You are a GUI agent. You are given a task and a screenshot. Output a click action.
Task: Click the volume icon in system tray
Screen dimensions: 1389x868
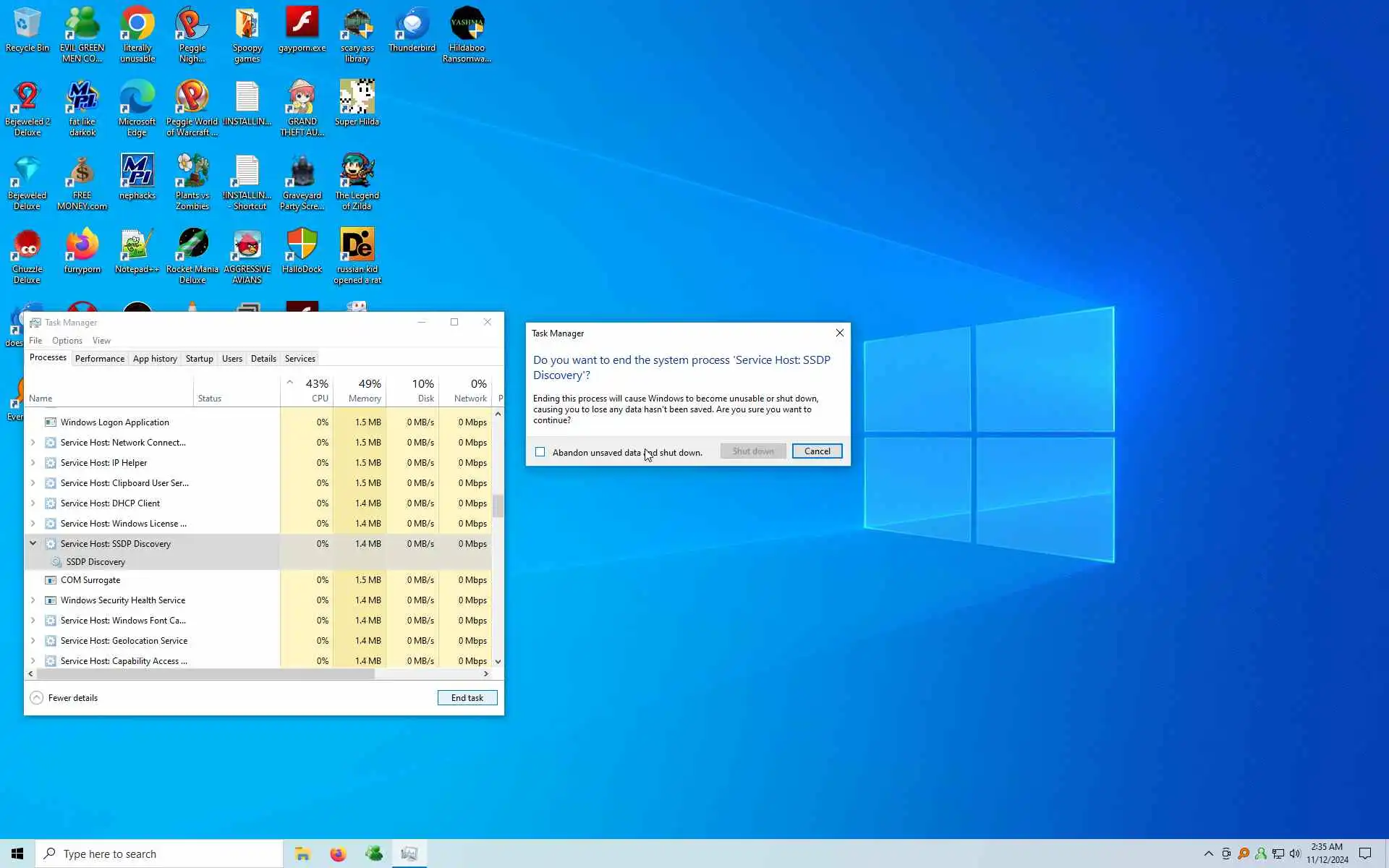[x=1295, y=854]
